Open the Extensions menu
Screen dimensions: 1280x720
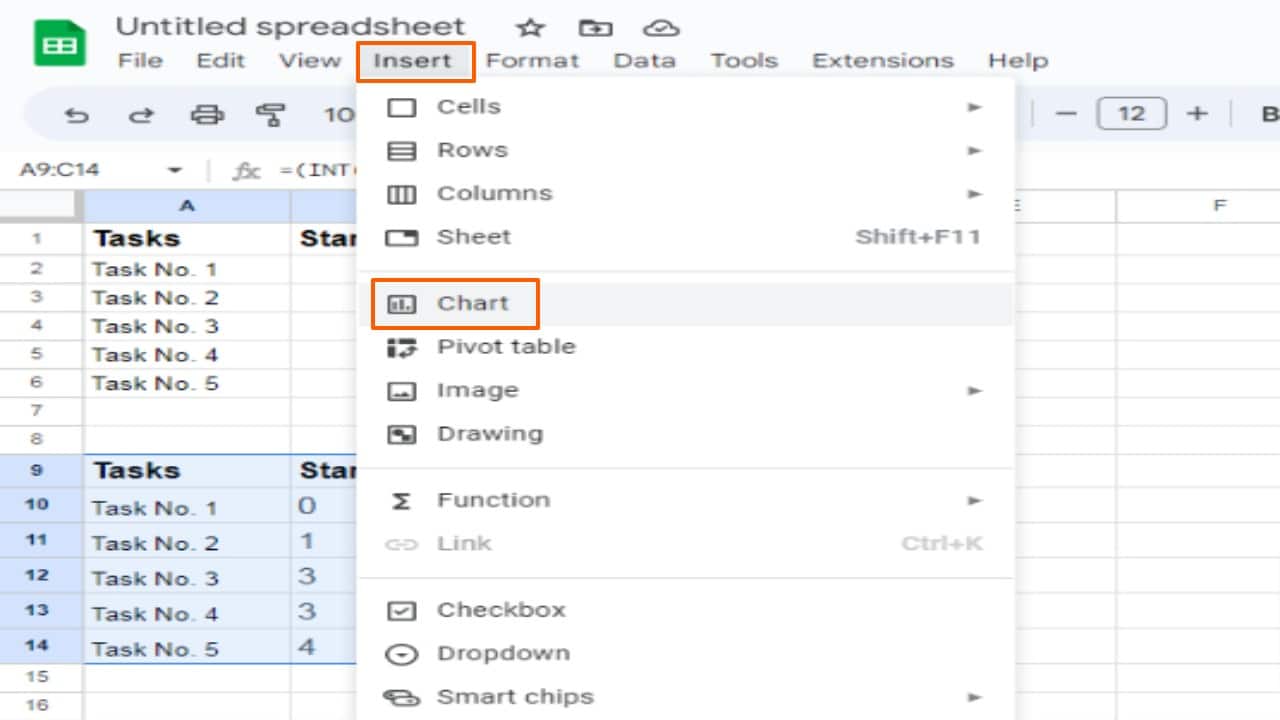pos(882,60)
